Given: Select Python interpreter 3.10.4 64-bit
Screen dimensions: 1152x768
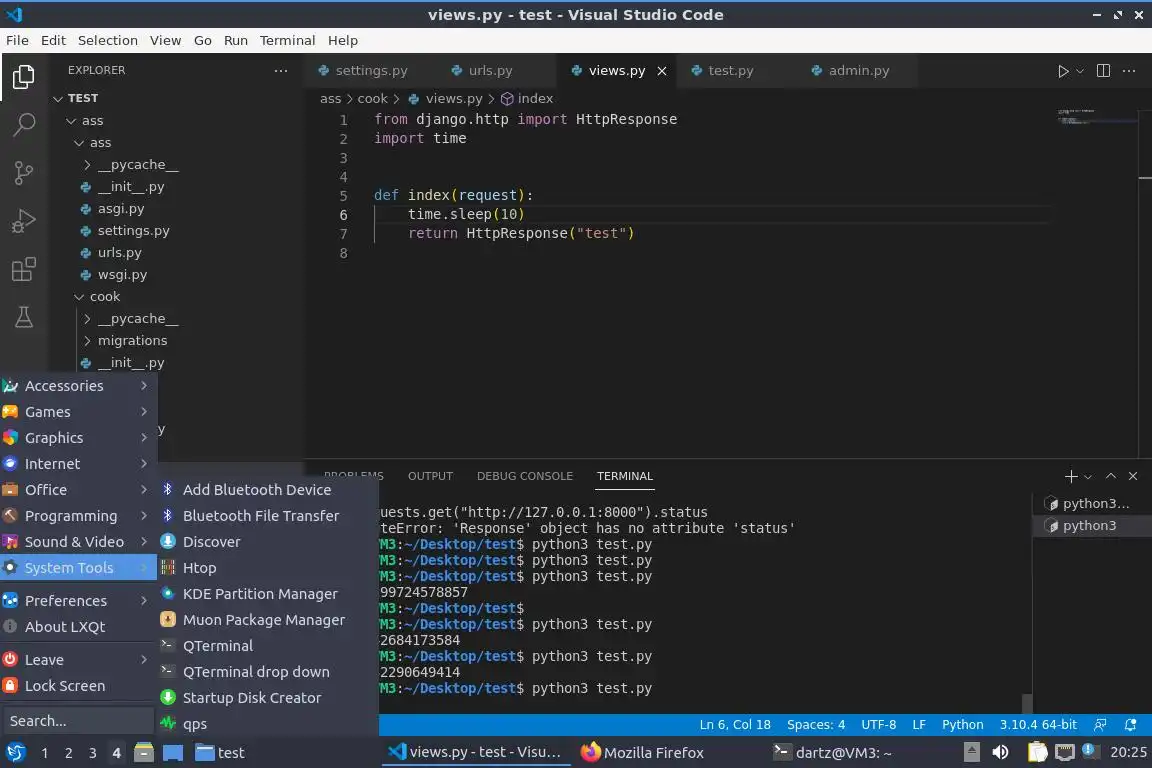Looking at the screenshot, I should coord(1037,725).
